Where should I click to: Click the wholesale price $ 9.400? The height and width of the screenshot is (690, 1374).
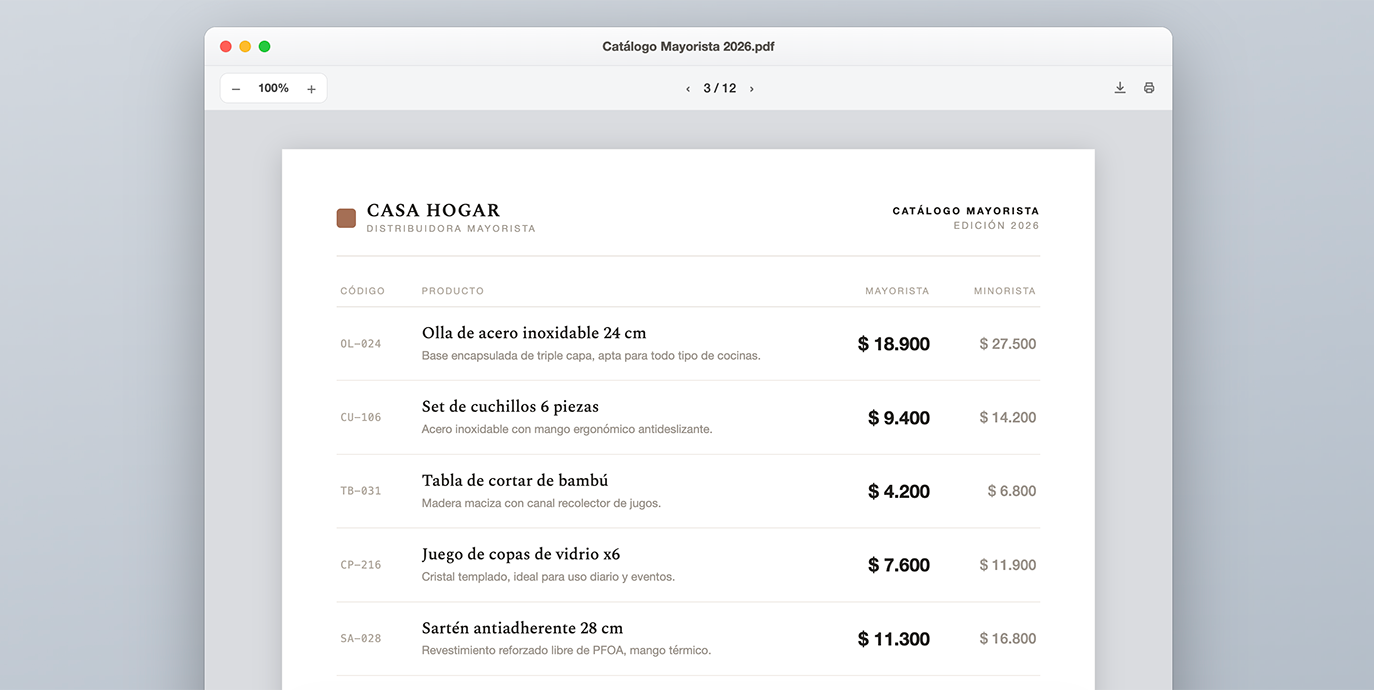[x=899, y=418]
